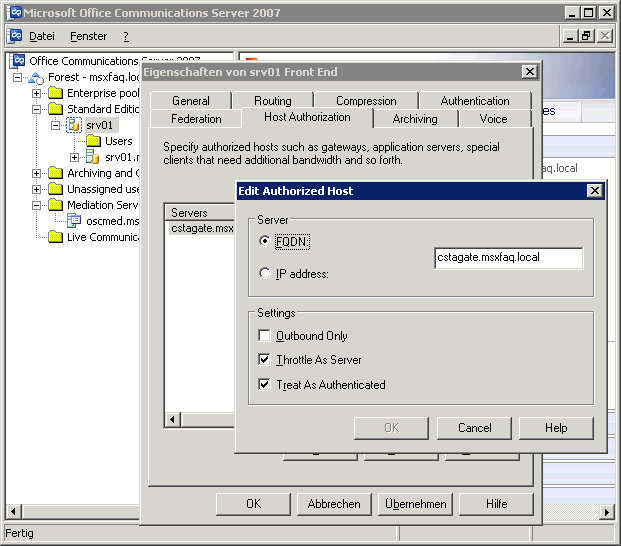The height and width of the screenshot is (546, 621).
Task: Expand the srv01.m sub-node
Action: click(x=74, y=158)
